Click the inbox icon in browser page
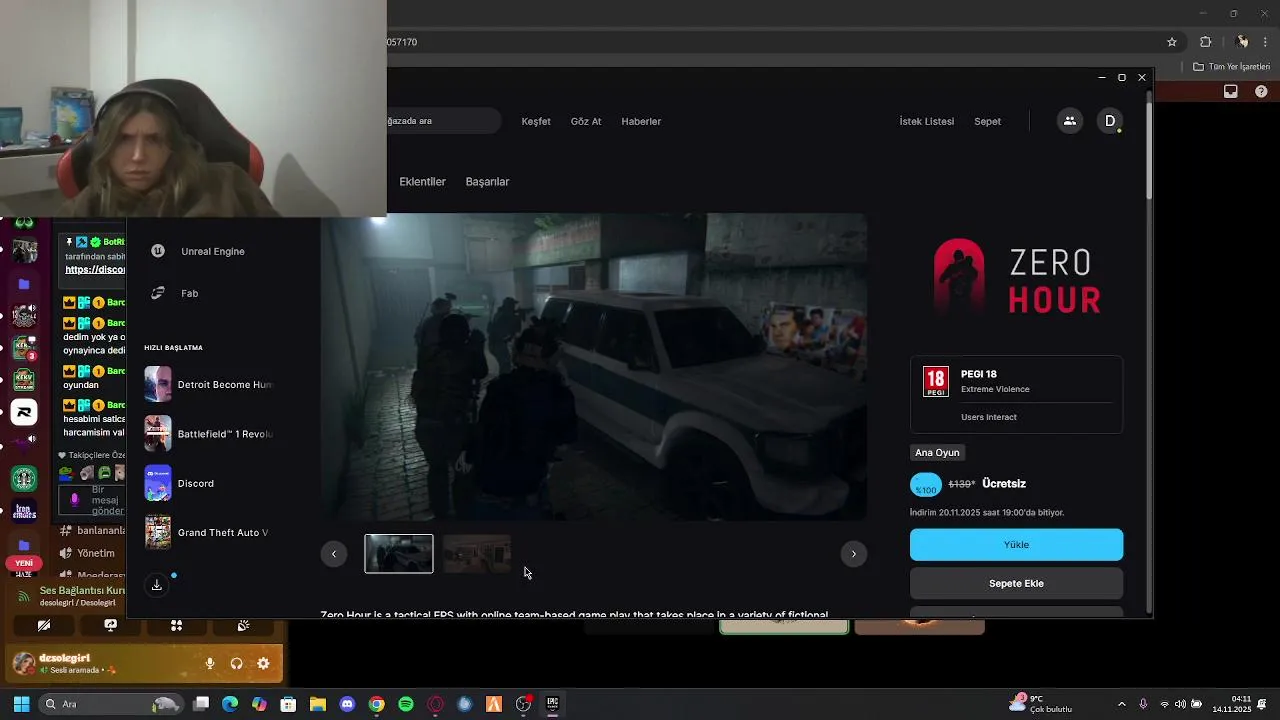 [1231, 91]
